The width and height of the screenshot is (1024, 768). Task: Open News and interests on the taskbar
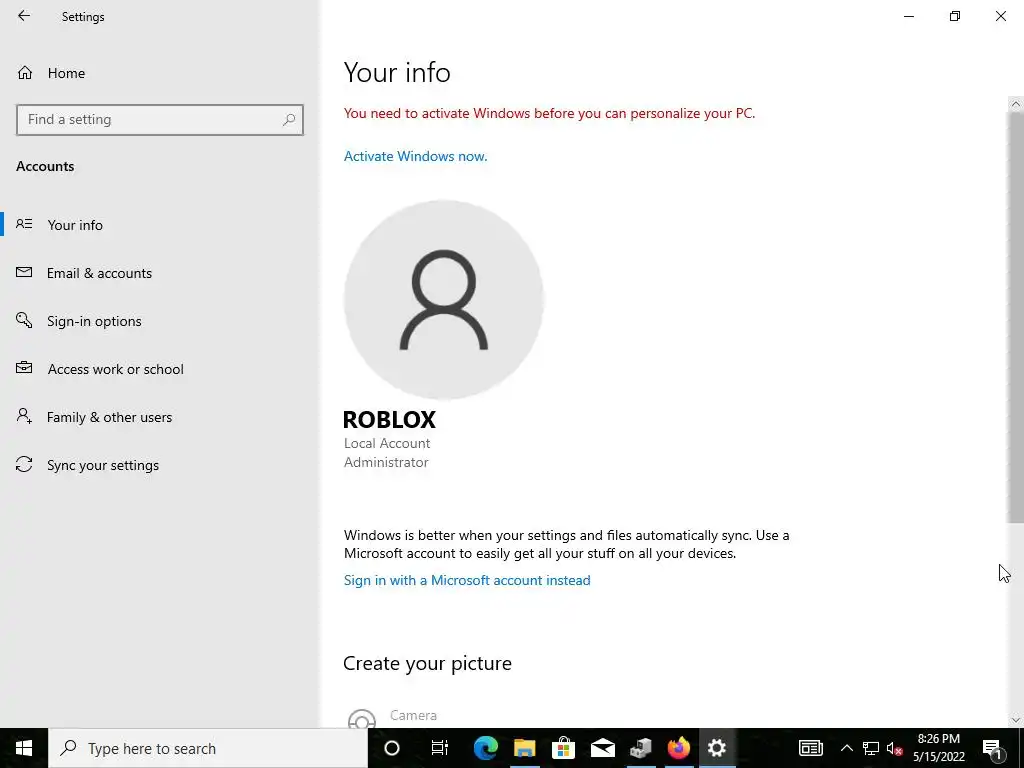click(x=810, y=748)
